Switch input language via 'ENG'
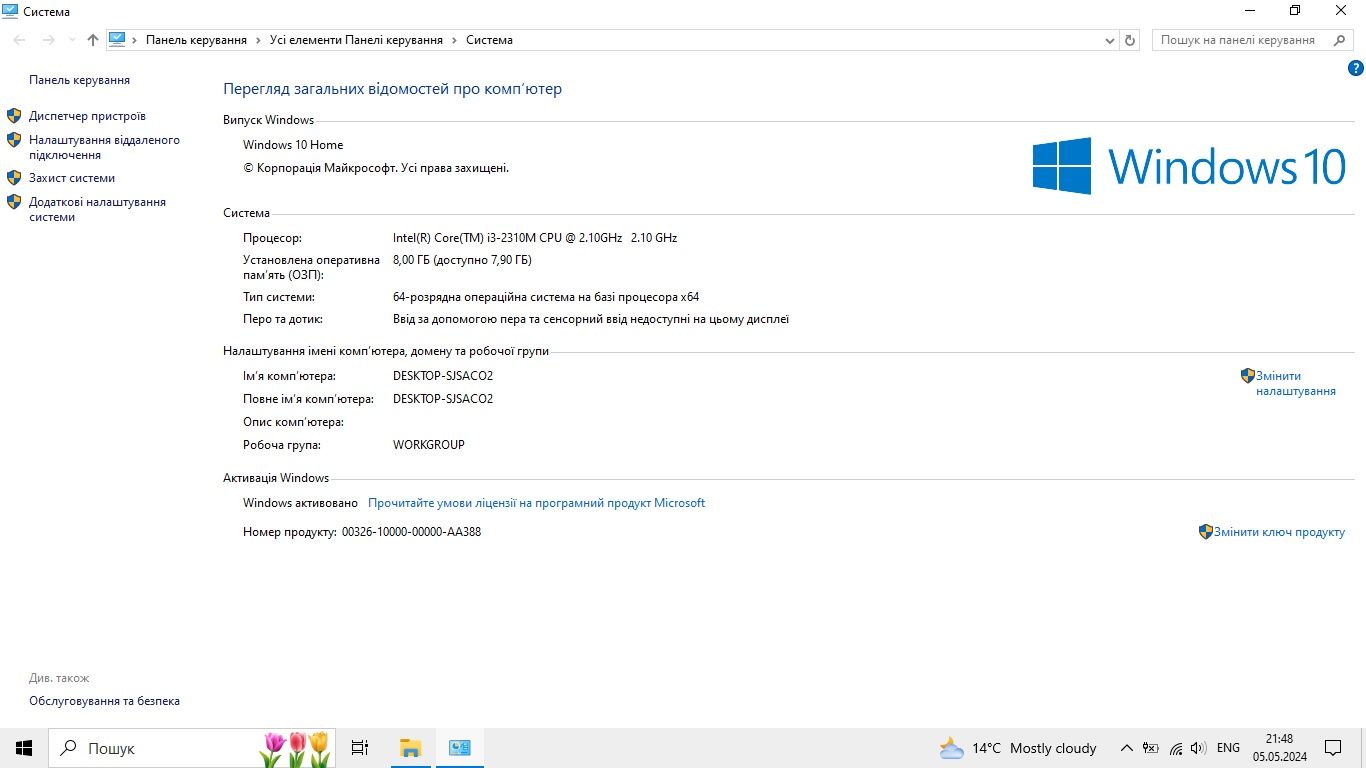 [1228, 748]
